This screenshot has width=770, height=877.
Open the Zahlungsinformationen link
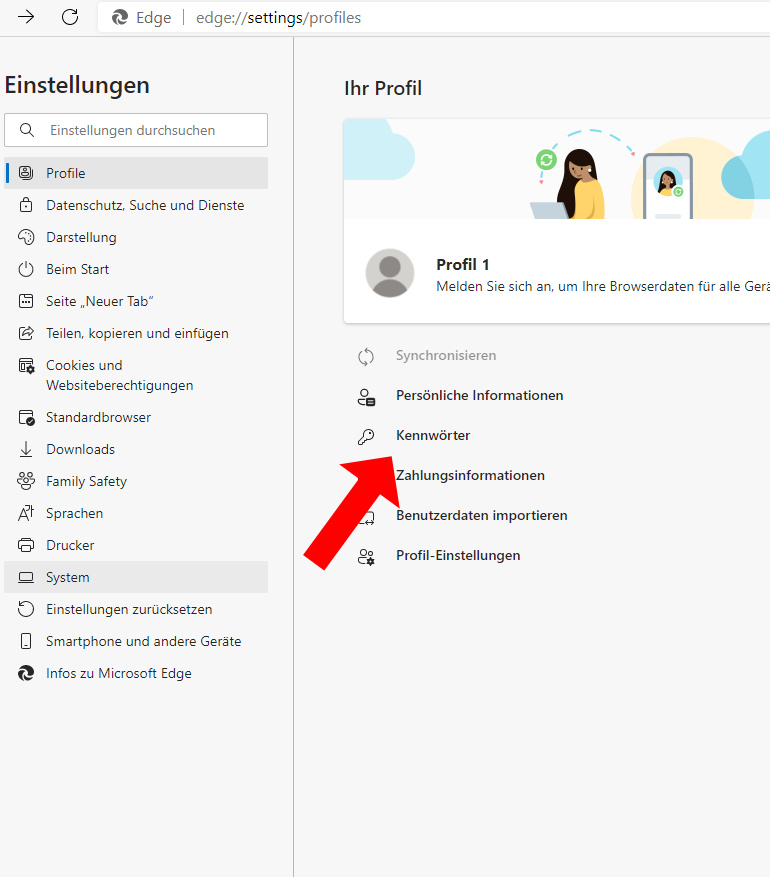click(470, 476)
